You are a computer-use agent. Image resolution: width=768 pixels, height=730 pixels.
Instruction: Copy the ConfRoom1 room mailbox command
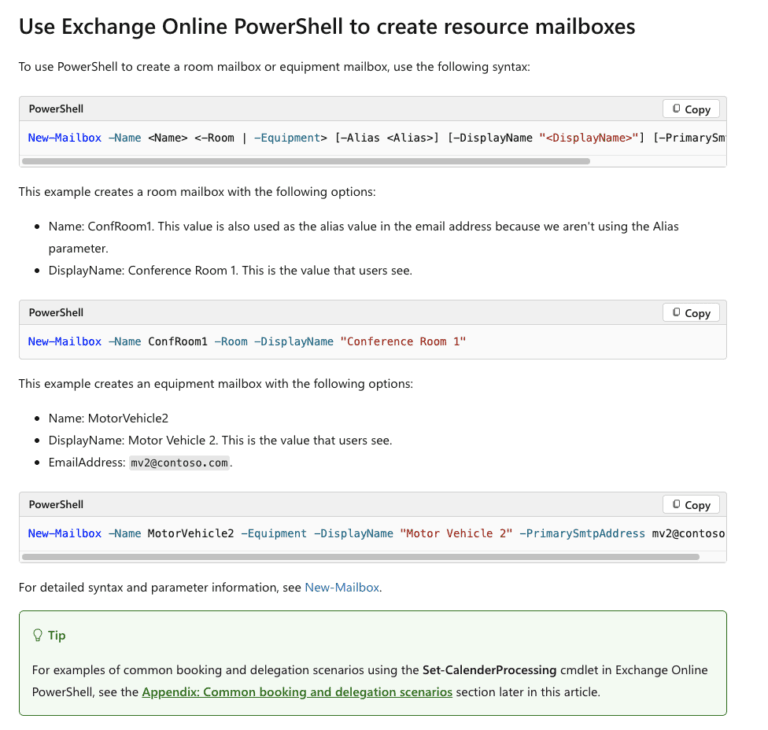(691, 313)
